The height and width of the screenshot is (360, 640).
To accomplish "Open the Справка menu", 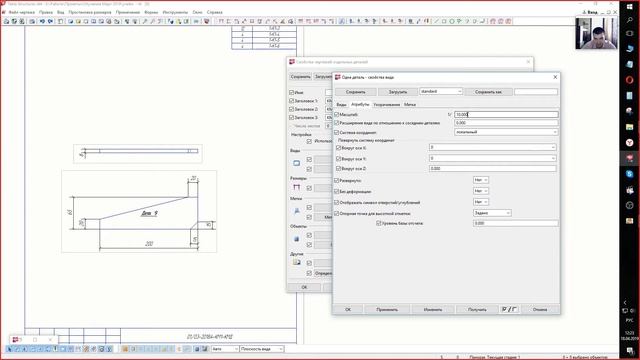I will (x=215, y=12).
